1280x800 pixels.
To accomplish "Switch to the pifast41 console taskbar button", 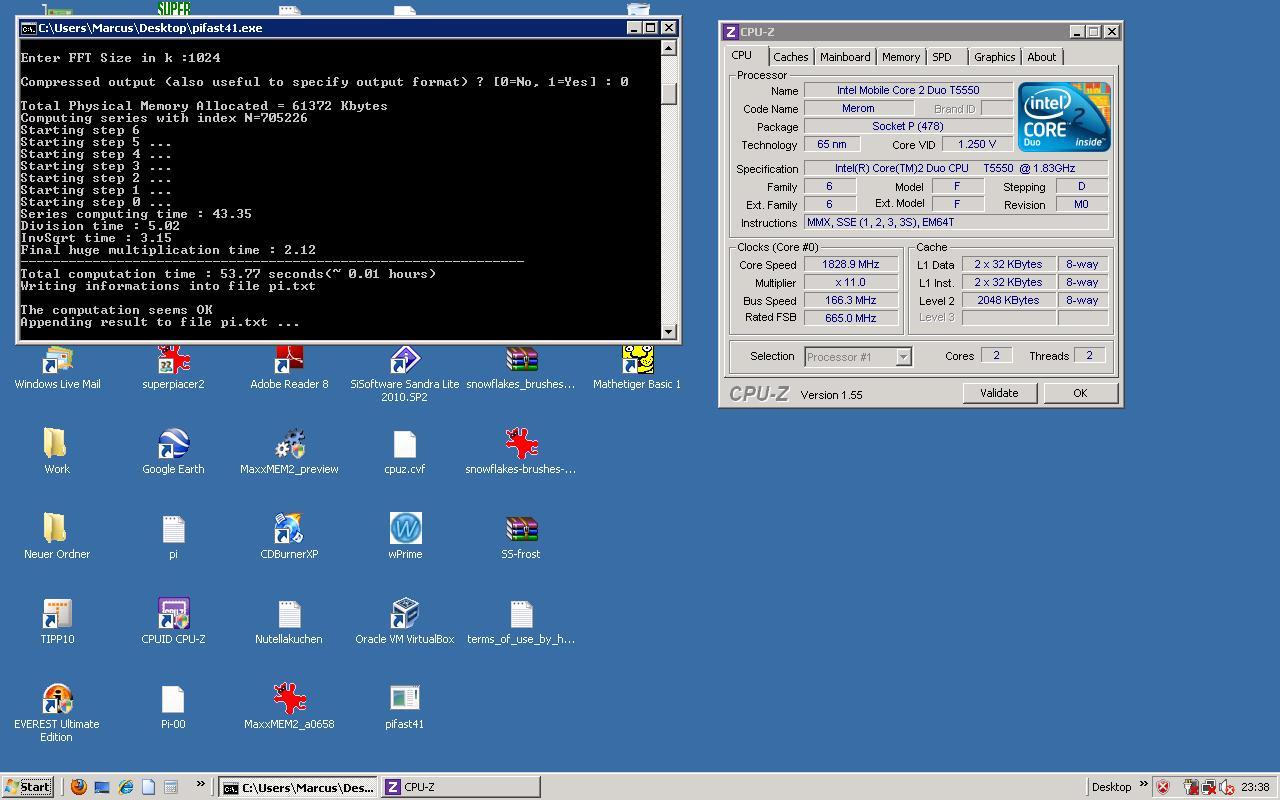I will 298,787.
